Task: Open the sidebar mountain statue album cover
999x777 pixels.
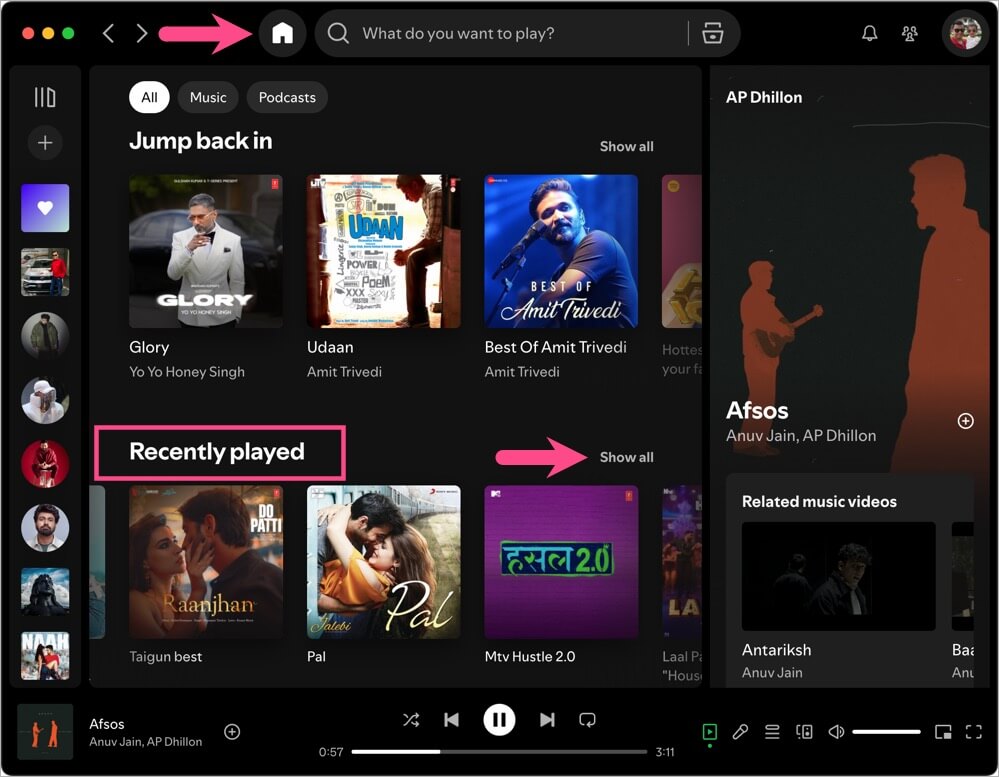Action: pyautogui.click(x=45, y=592)
